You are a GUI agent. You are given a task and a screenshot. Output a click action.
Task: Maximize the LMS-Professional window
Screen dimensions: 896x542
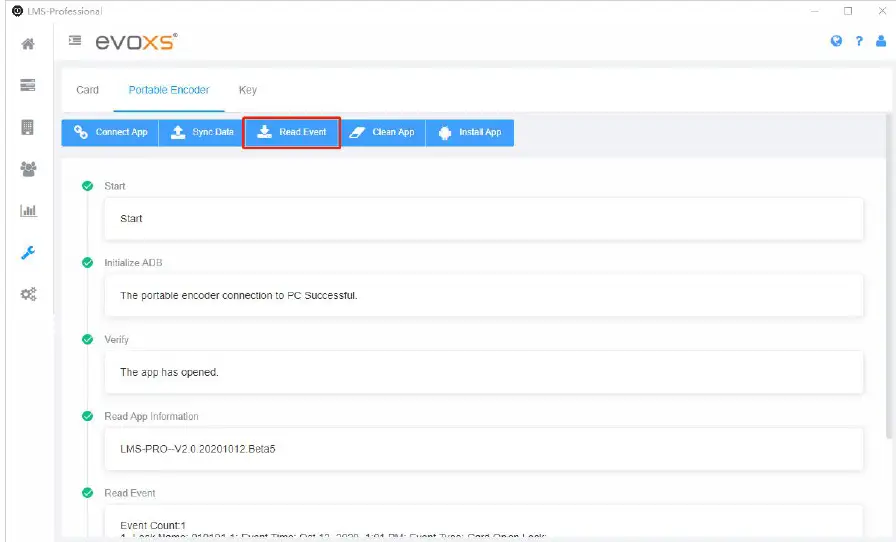[848, 11]
